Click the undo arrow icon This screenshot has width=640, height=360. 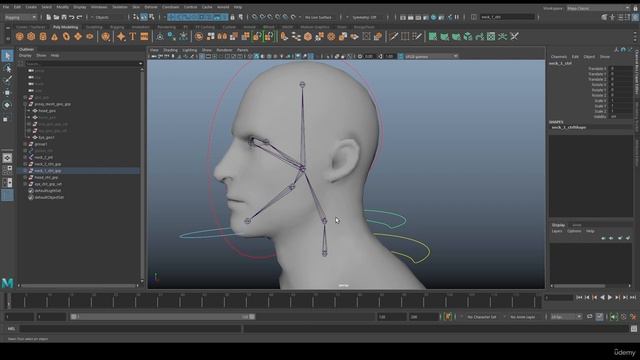click(72, 17)
